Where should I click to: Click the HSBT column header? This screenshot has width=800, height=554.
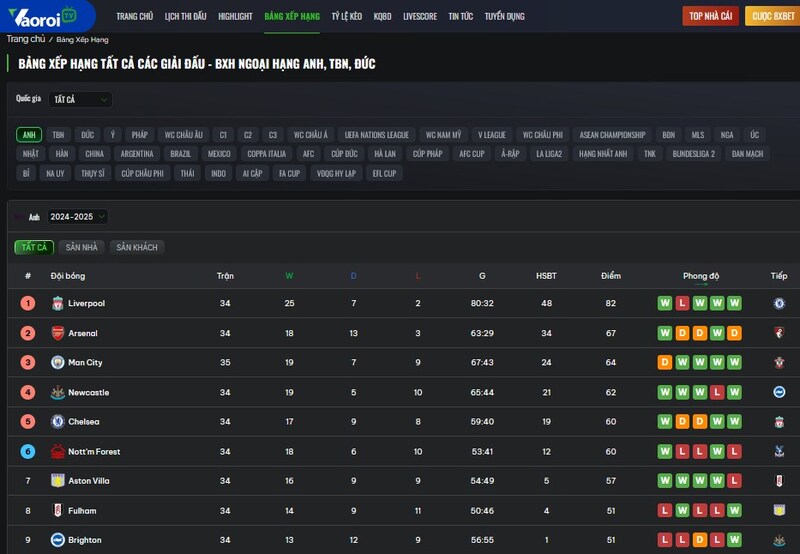[546, 276]
